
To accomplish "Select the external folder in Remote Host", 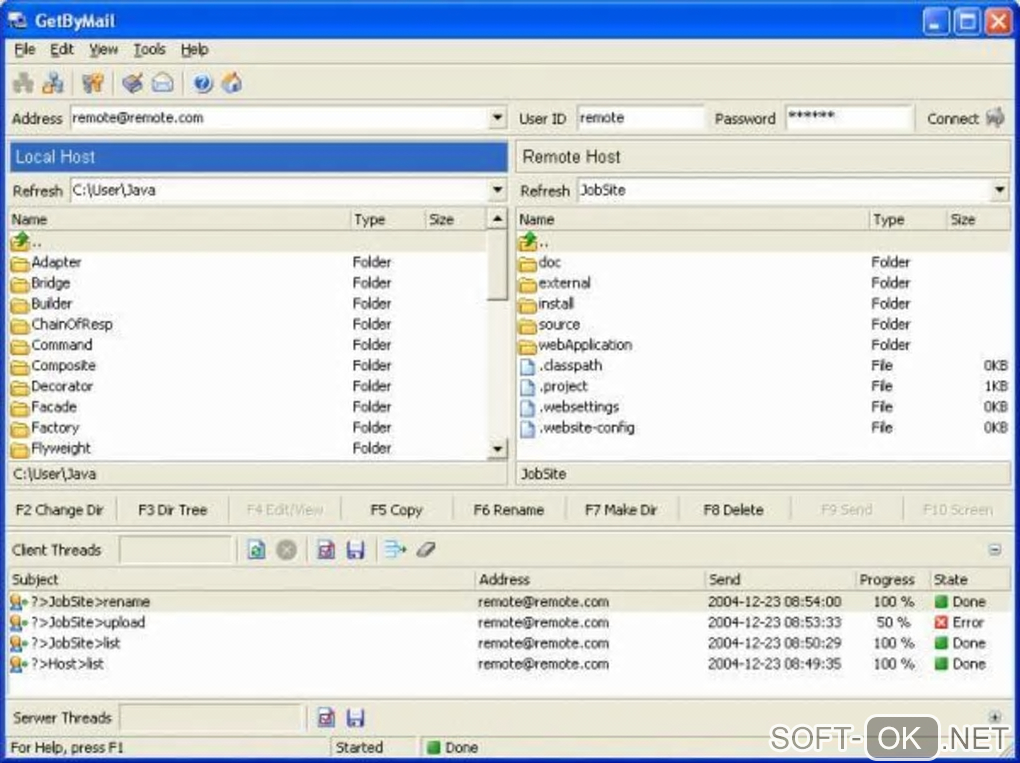I will pos(764,283).
